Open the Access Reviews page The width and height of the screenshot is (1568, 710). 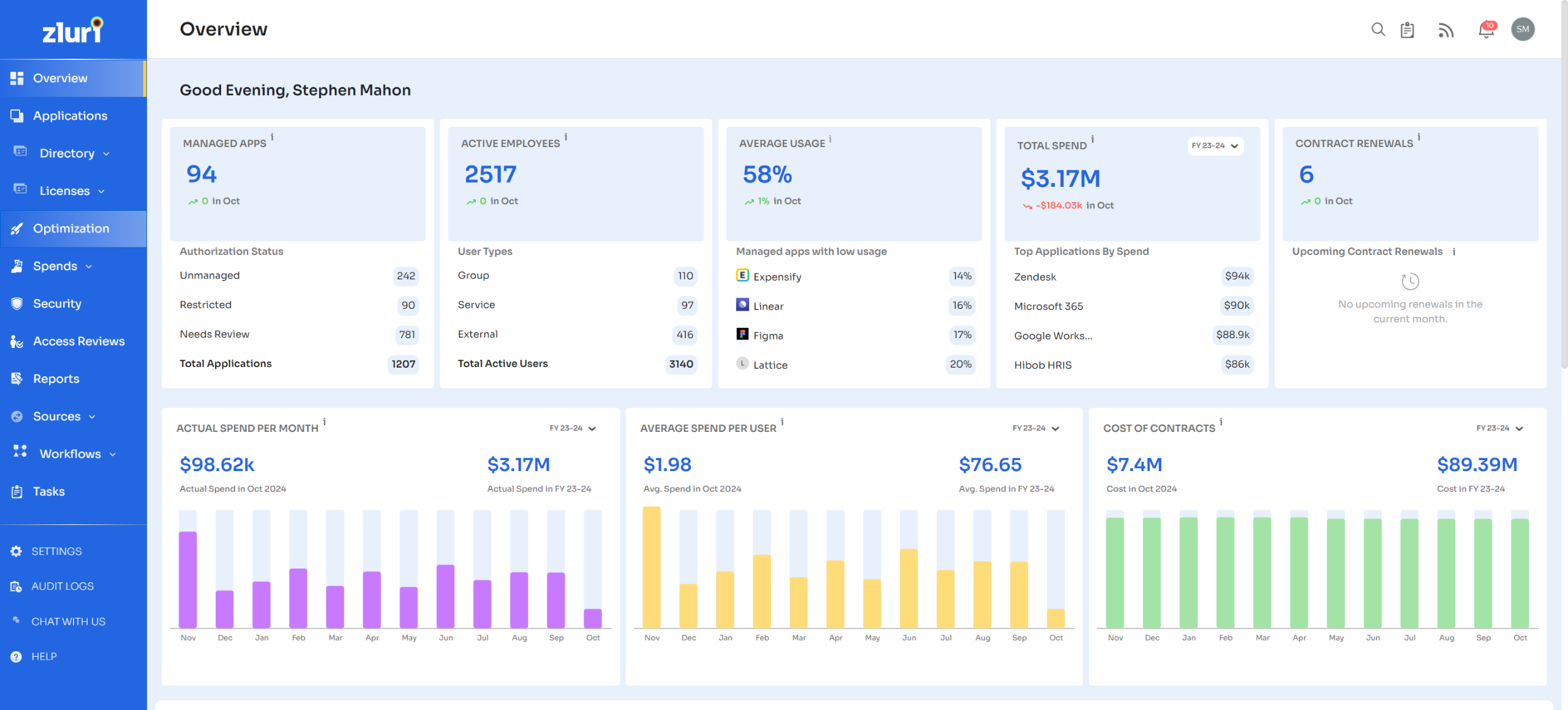[78, 341]
